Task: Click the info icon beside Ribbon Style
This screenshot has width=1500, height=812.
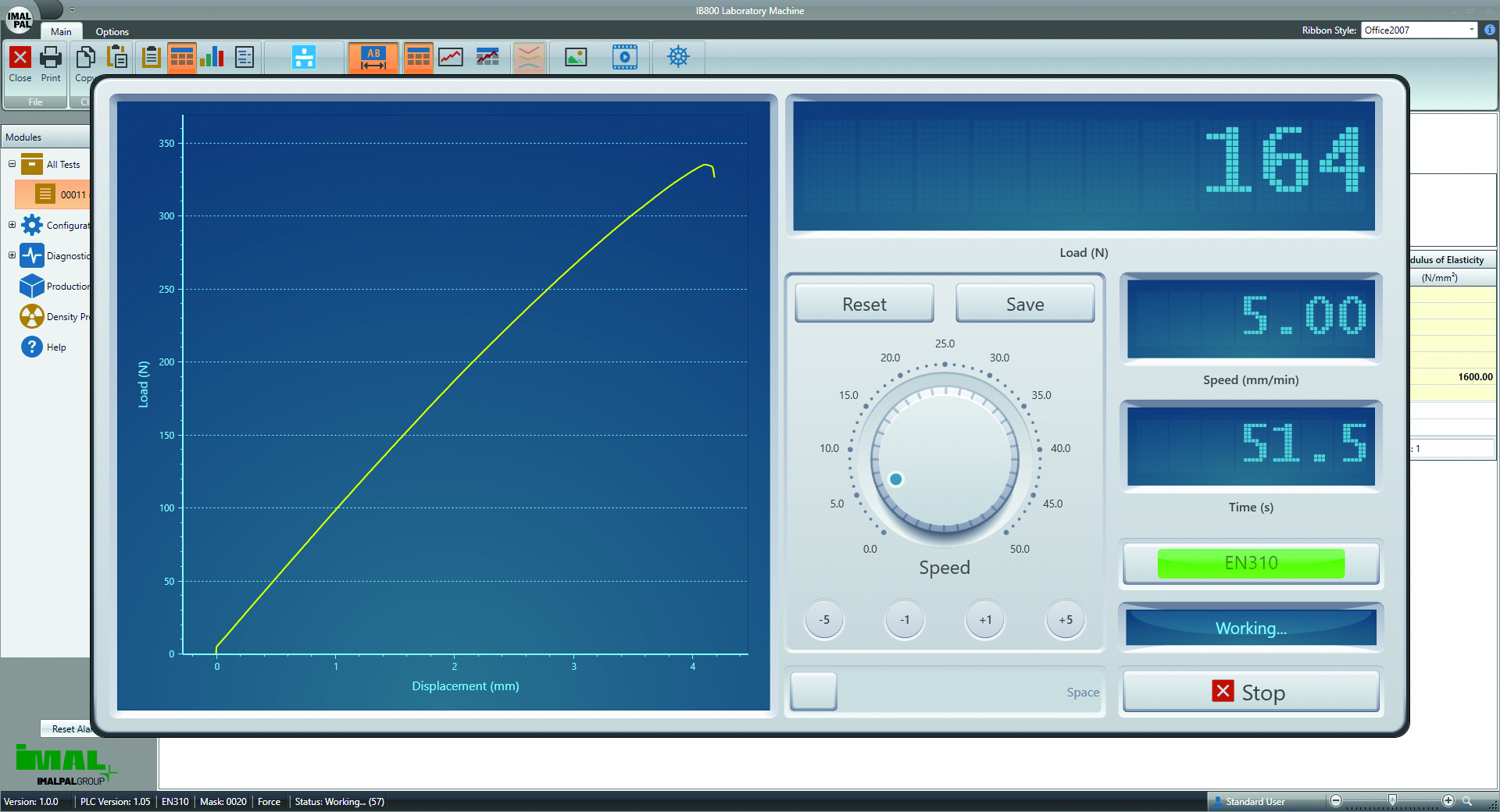Action: pos(1489,30)
